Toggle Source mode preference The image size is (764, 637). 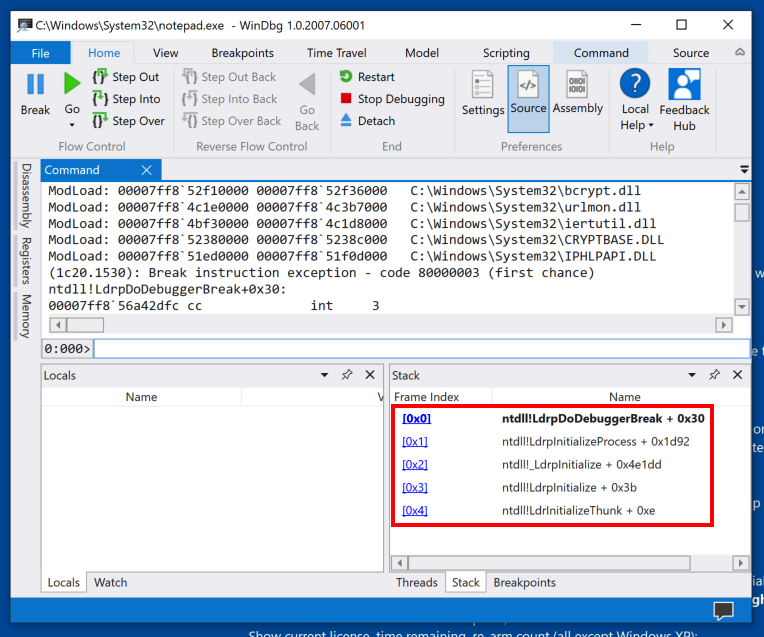point(528,98)
